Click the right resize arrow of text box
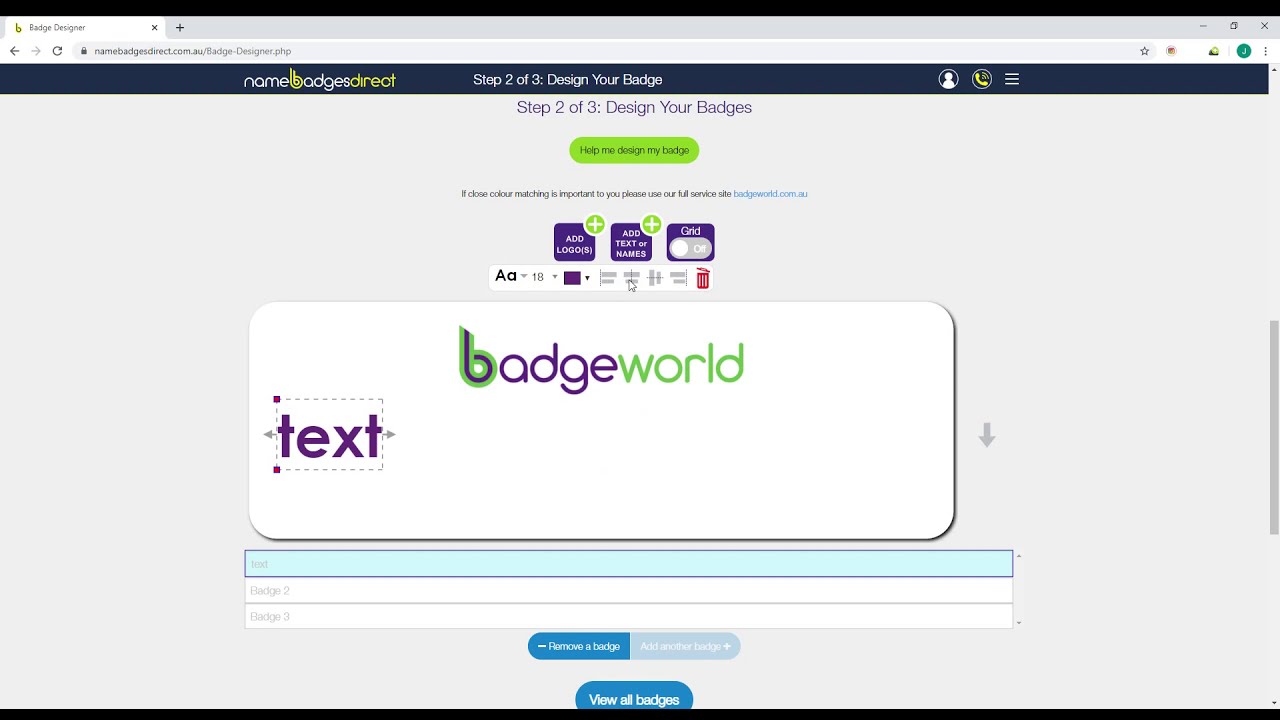The width and height of the screenshot is (1280, 720). [390, 434]
